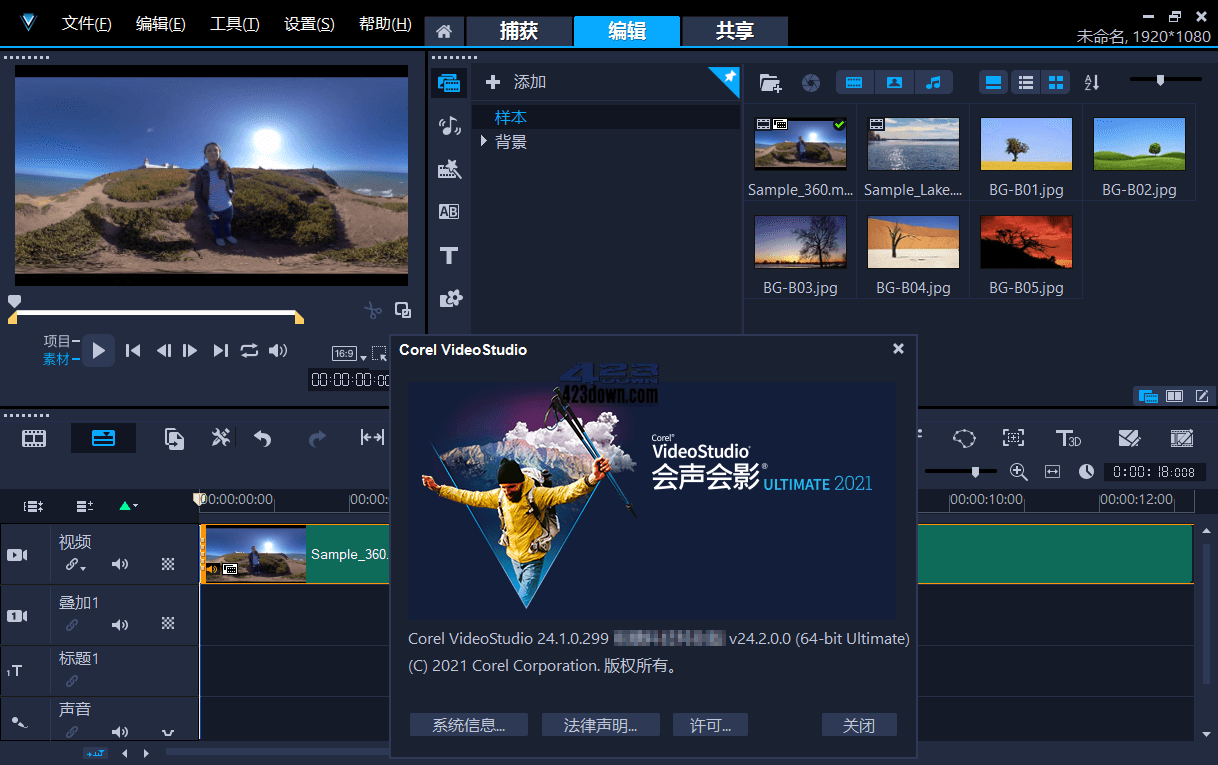
Task: Mute the 视频 track audio
Action: [x=119, y=563]
